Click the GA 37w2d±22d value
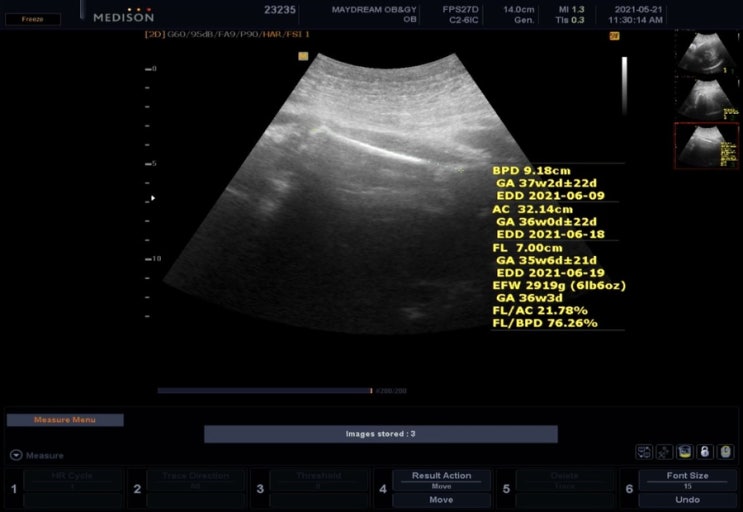This screenshot has height=512, width=743. click(546, 183)
